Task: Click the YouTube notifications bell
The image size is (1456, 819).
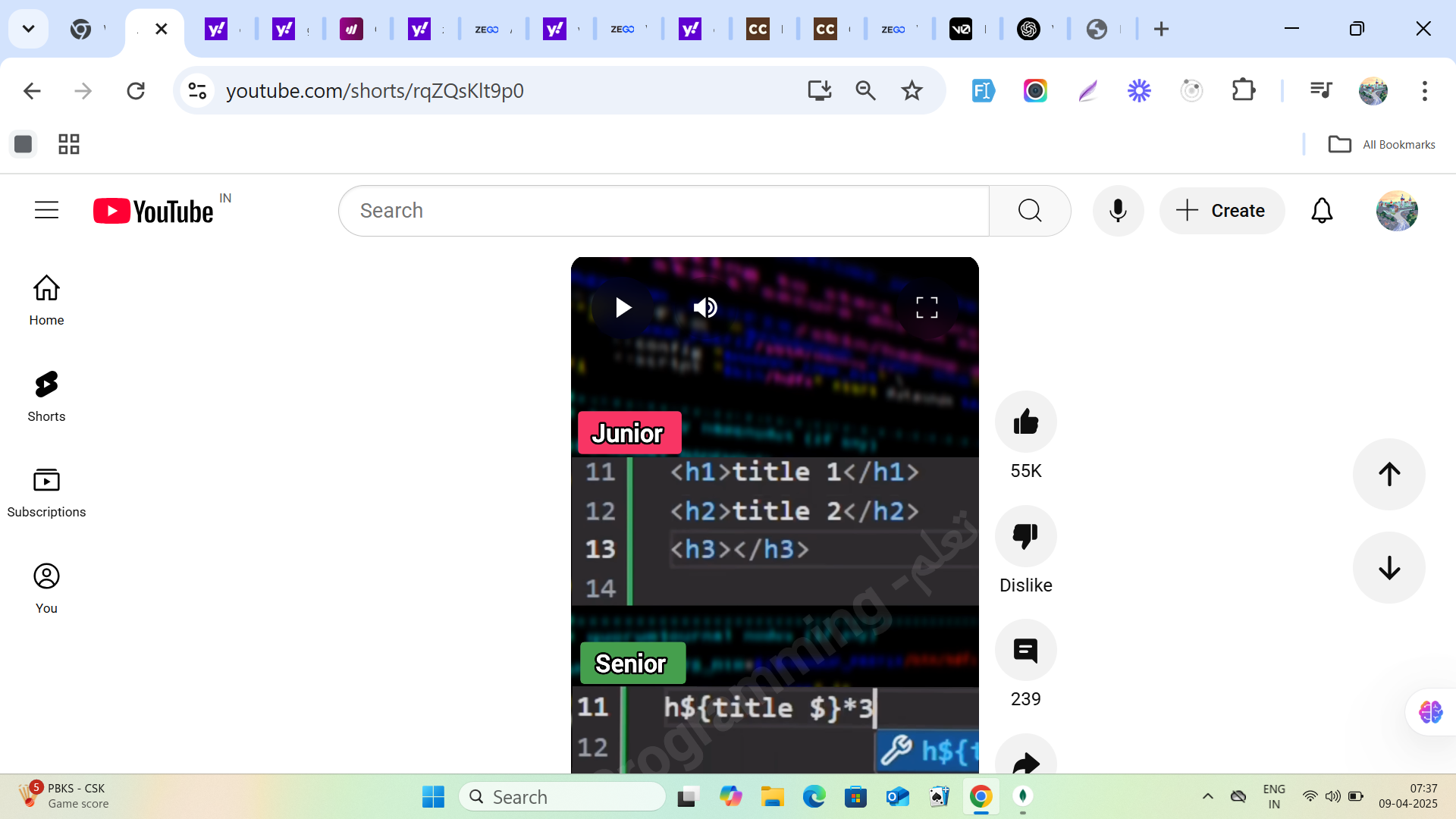Action: coord(1322,211)
